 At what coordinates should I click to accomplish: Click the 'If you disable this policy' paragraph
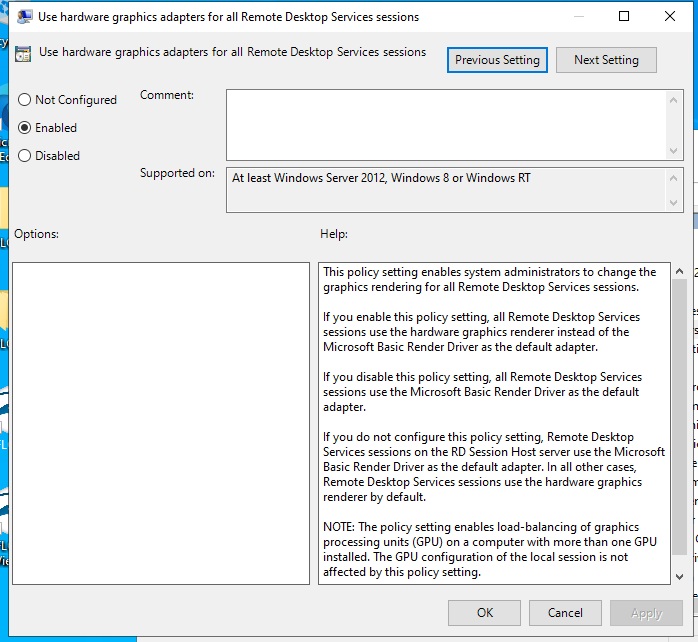pos(483,392)
